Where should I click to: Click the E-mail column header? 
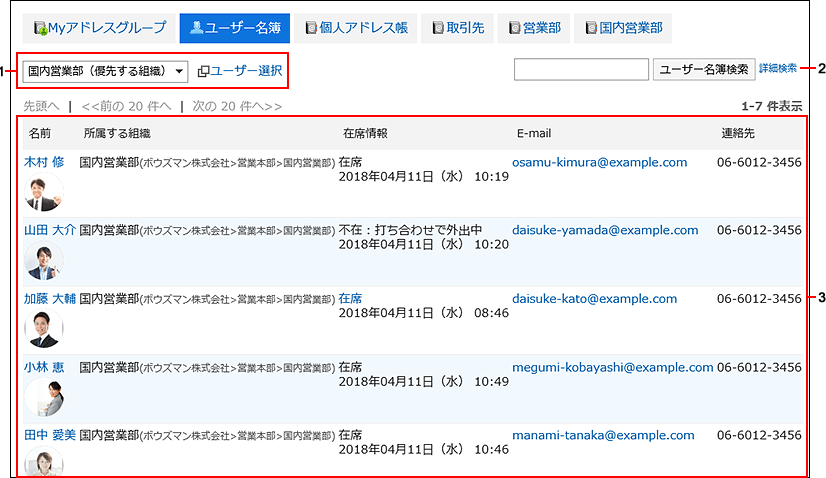point(534,133)
